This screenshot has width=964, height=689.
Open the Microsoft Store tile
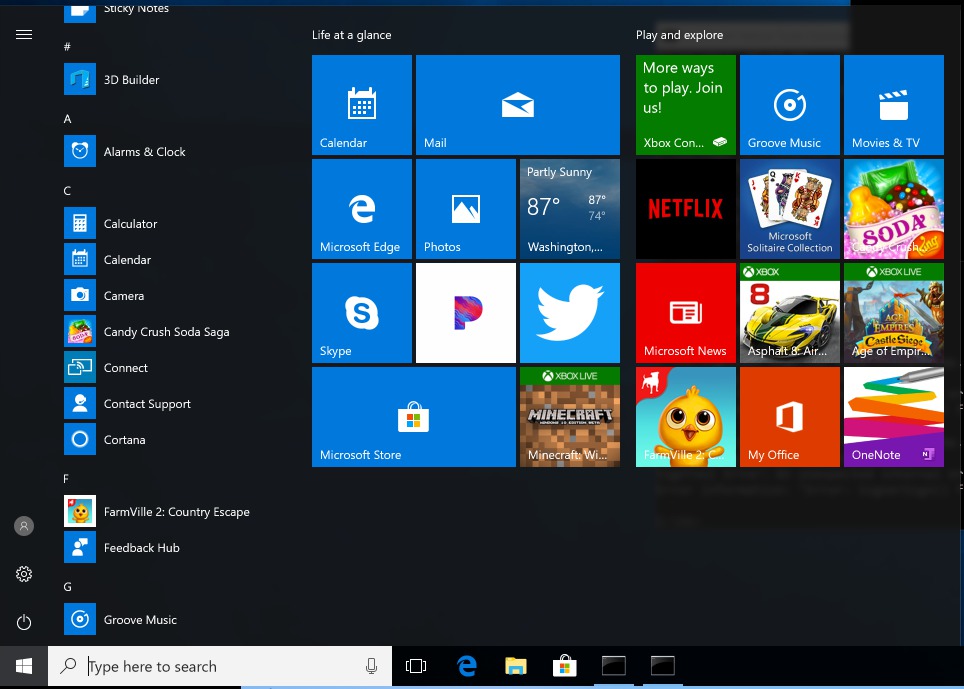[414, 417]
